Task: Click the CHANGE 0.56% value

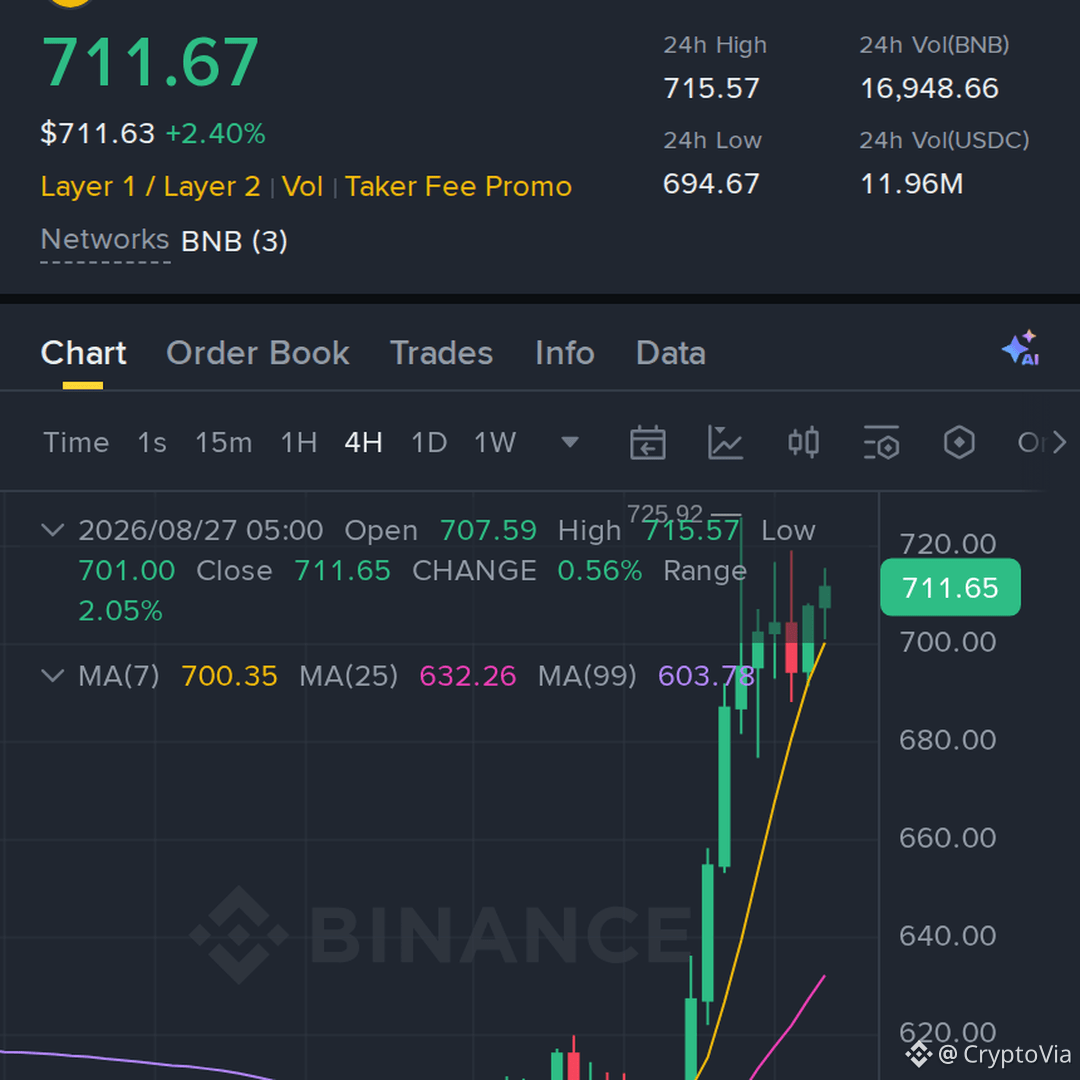Action: point(599,571)
